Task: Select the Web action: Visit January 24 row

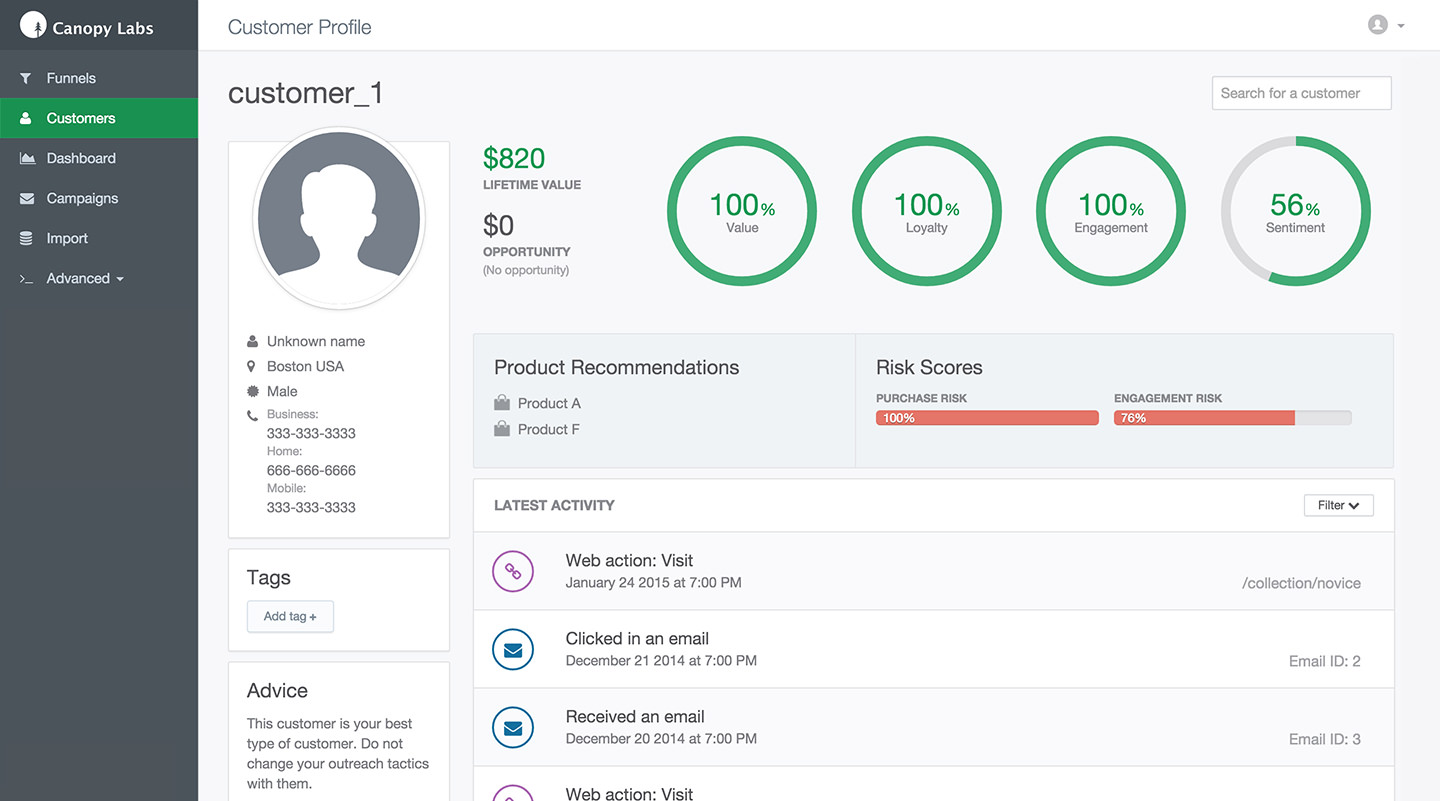Action: 933,571
